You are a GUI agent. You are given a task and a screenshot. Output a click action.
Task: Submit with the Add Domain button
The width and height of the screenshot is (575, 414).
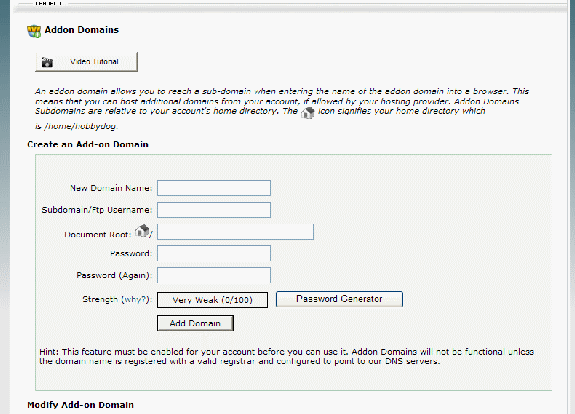195,323
